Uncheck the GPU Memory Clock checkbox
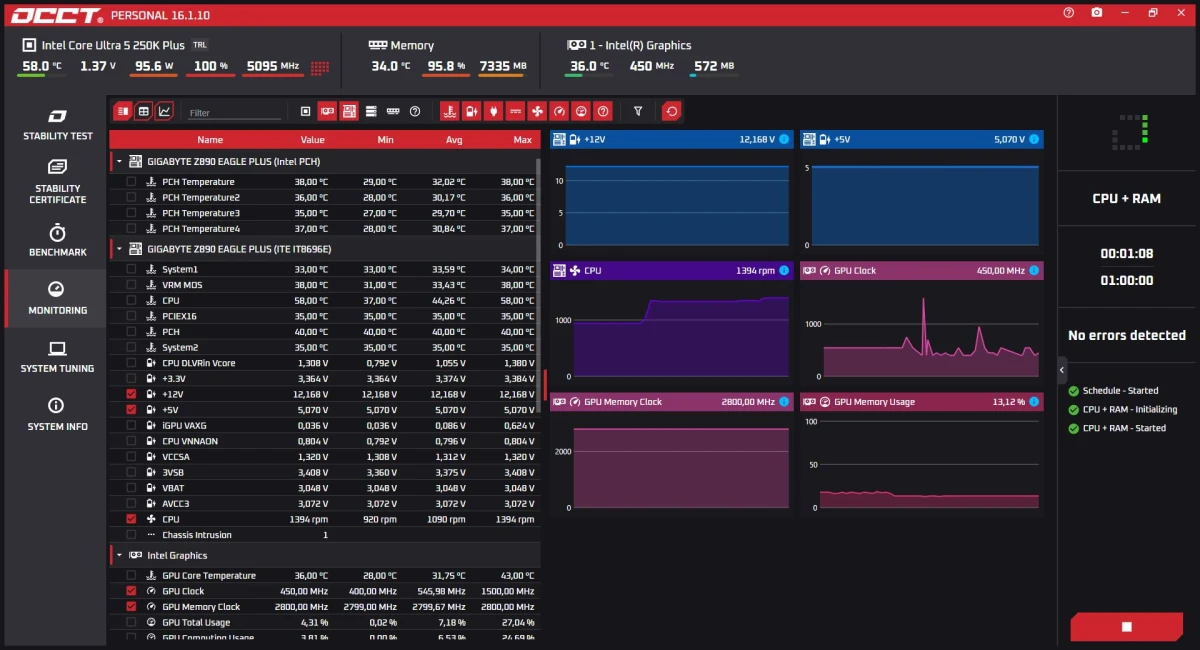The width and height of the screenshot is (1200, 650). (131, 607)
